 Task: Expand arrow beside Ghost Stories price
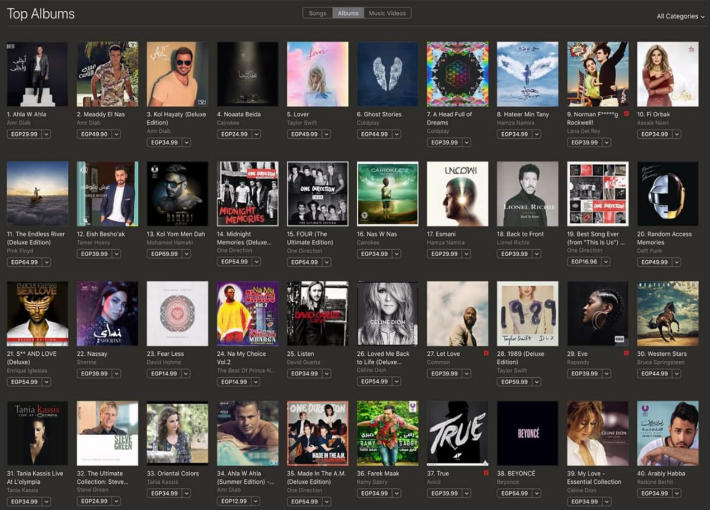[397, 134]
